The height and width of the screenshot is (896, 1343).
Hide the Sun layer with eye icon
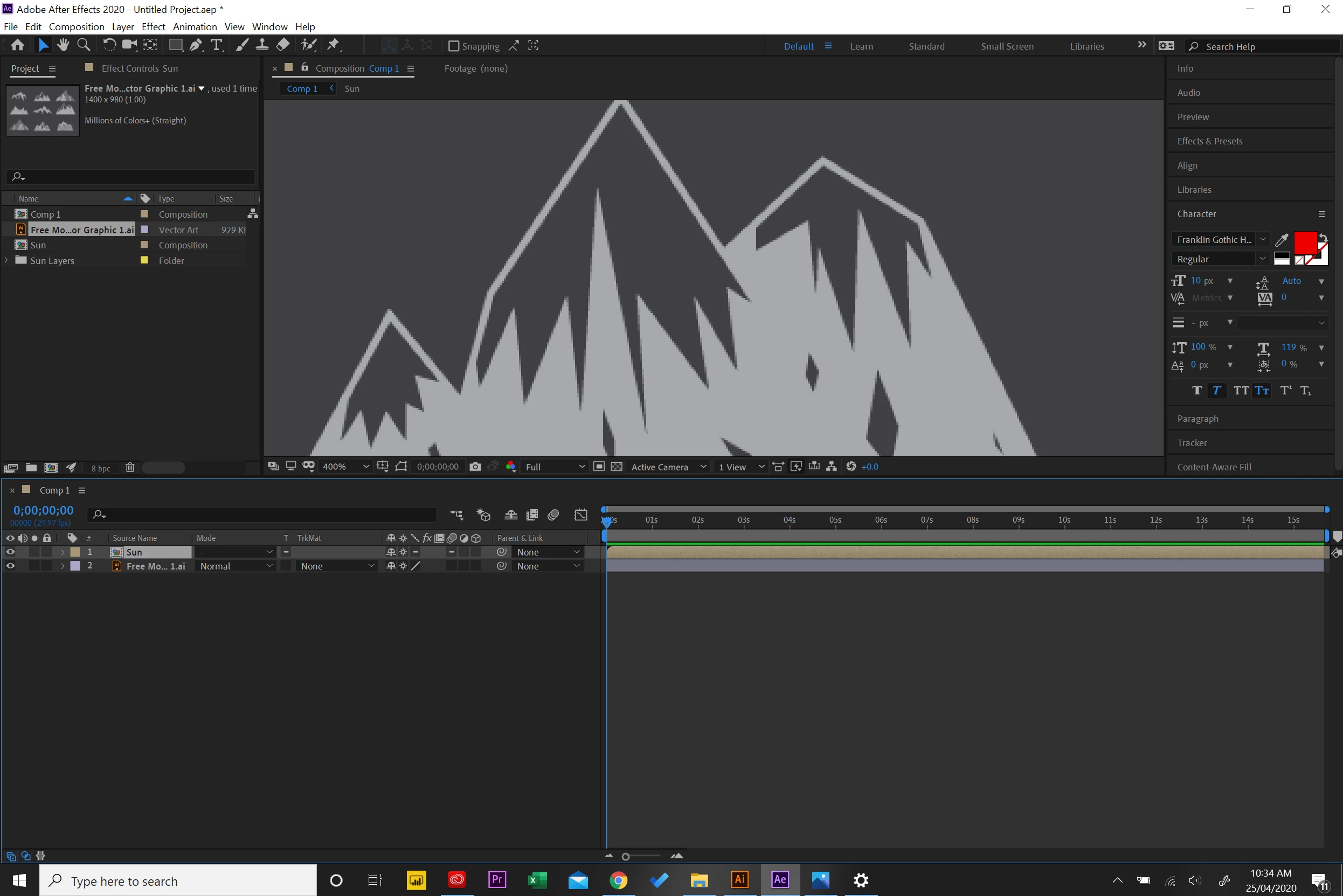[x=10, y=552]
